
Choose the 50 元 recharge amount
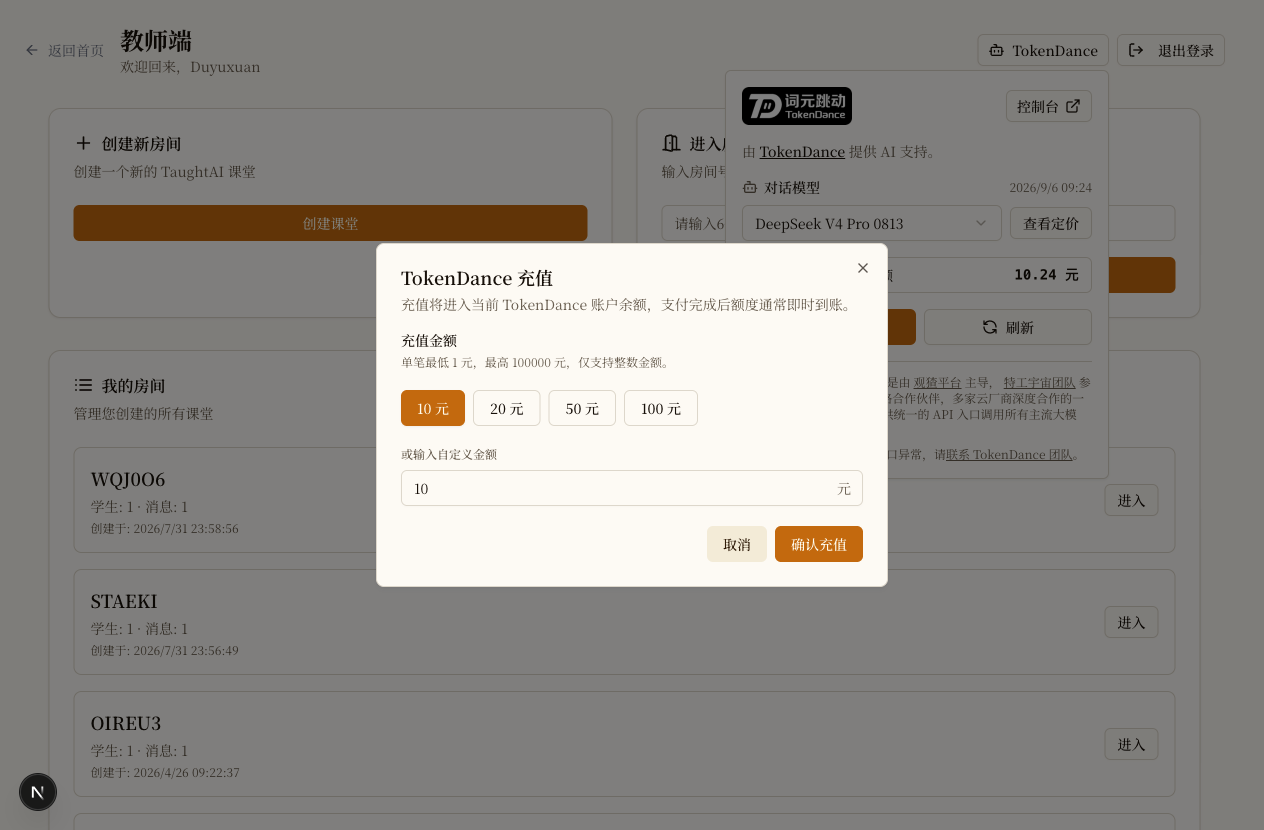582,408
